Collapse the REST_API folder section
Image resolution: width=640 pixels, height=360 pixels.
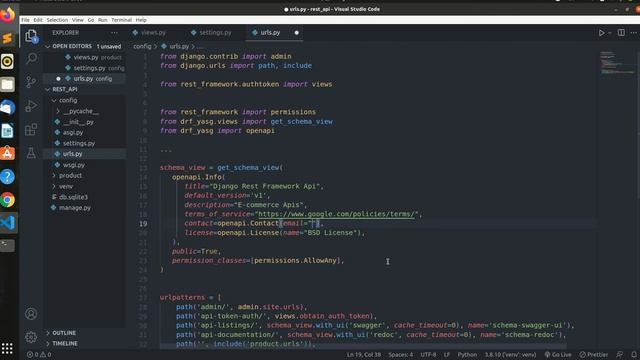(48, 89)
